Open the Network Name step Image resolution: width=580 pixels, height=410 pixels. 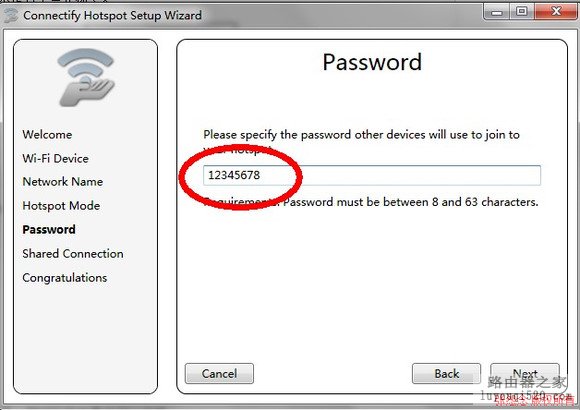[x=63, y=182]
